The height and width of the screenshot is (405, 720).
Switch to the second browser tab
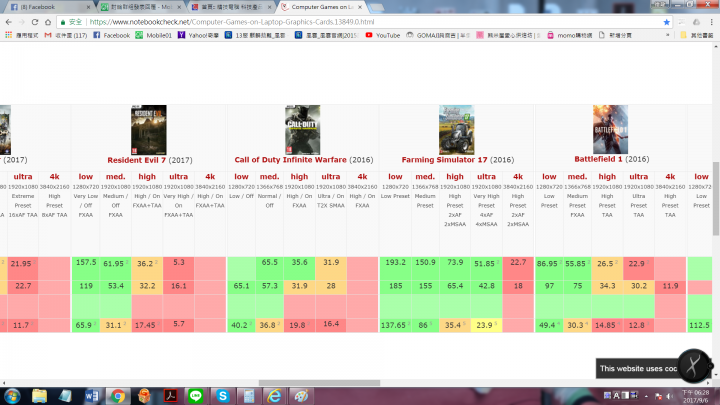pyautogui.click(x=141, y=7)
